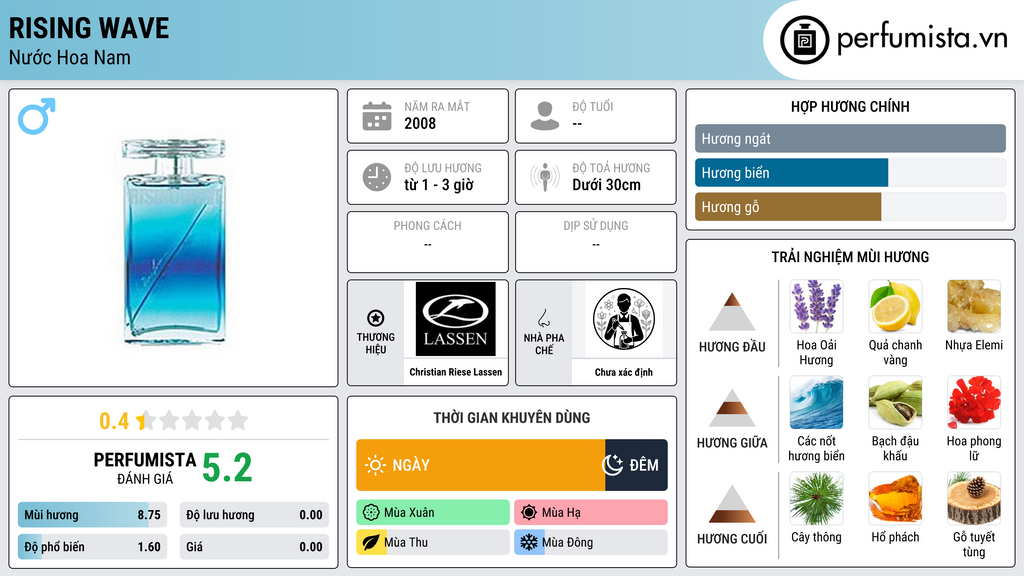Click the Hương giữa pyramid icon
The width and height of the screenshot is (1024, 576).
(732, 408)
